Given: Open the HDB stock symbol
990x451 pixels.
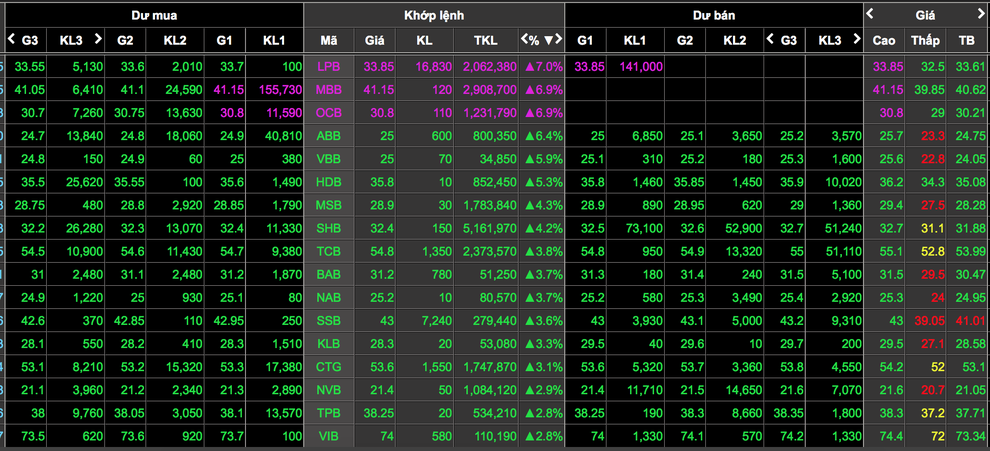Looking at the screenshot, I should pos(328,182).
